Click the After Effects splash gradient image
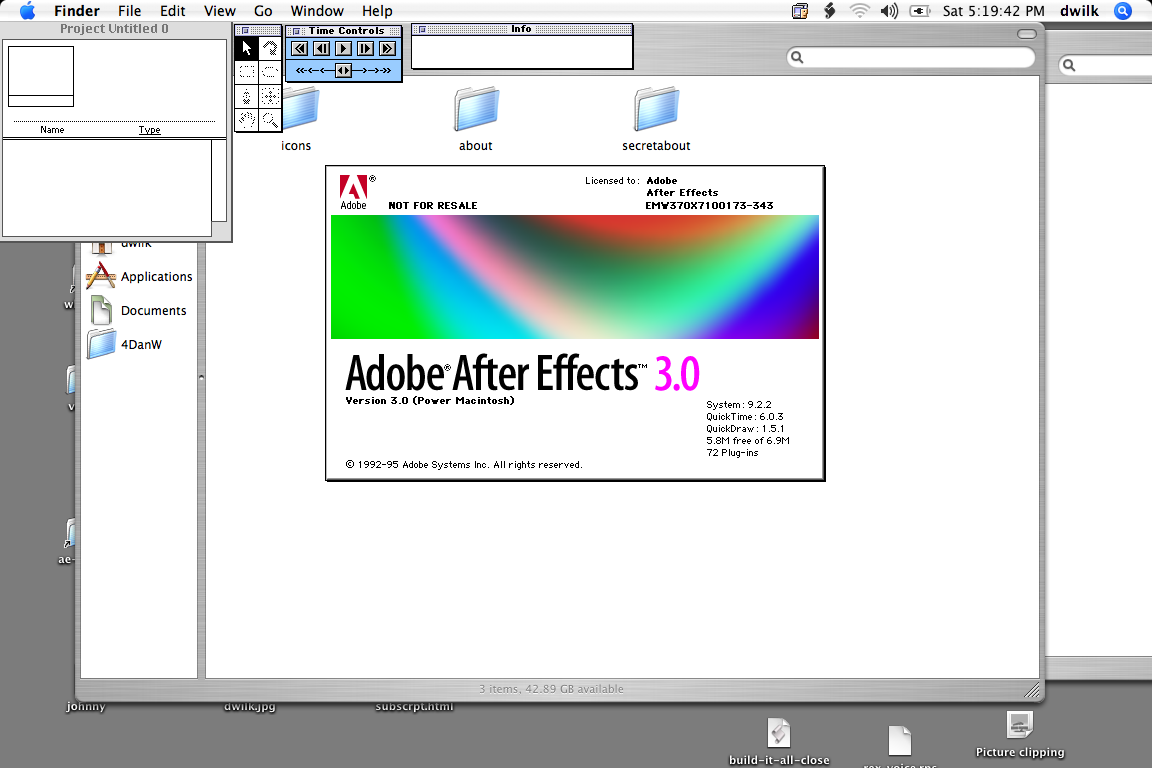Viewport: 1152px width, 768px height. point(575,277)
